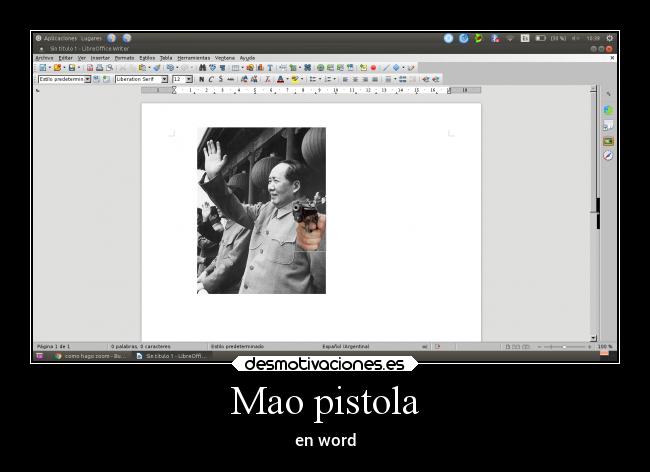Open the font name dropdown 'Liberation Serif'
The width and height of the screenshot is (650, 472).
point(164,79)
